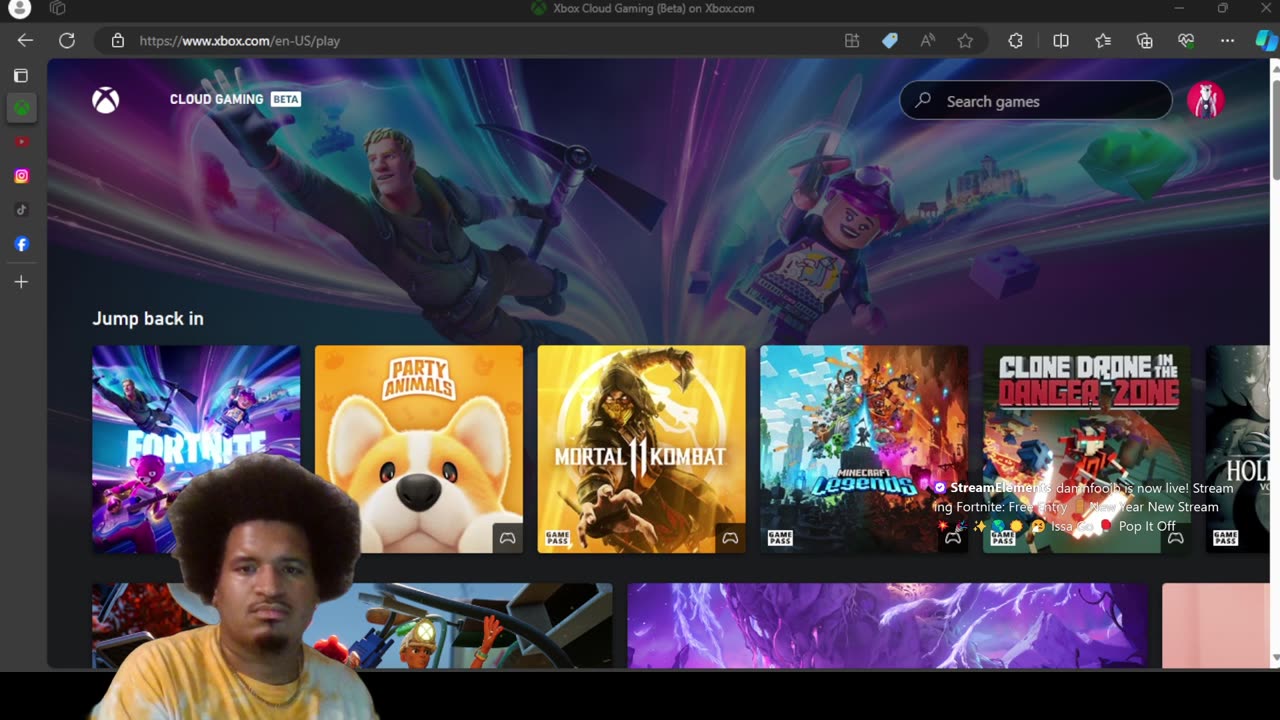Image resolution: width=1280 pixels, height=720 pixels.
Task: Switch to the Xbox vertical tab
Action: tap(21, 108)
